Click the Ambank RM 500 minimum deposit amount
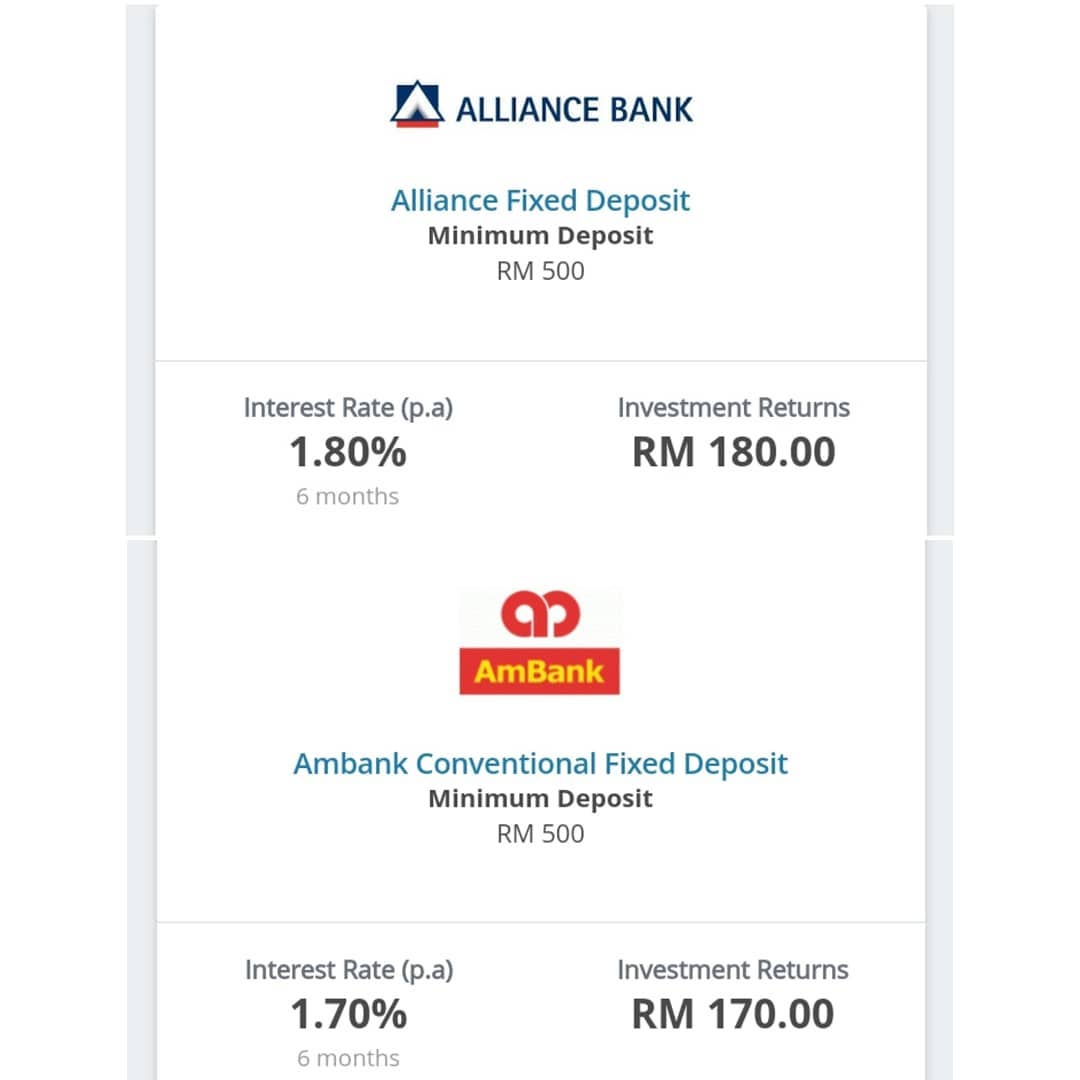 click(540, 833)
